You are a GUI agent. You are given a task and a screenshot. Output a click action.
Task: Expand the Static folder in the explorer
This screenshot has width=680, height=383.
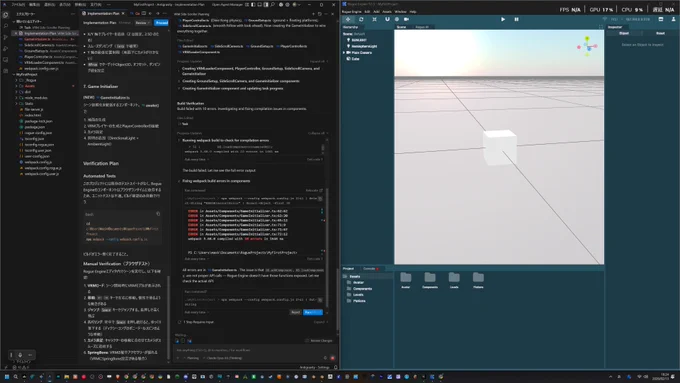(16, 104)
